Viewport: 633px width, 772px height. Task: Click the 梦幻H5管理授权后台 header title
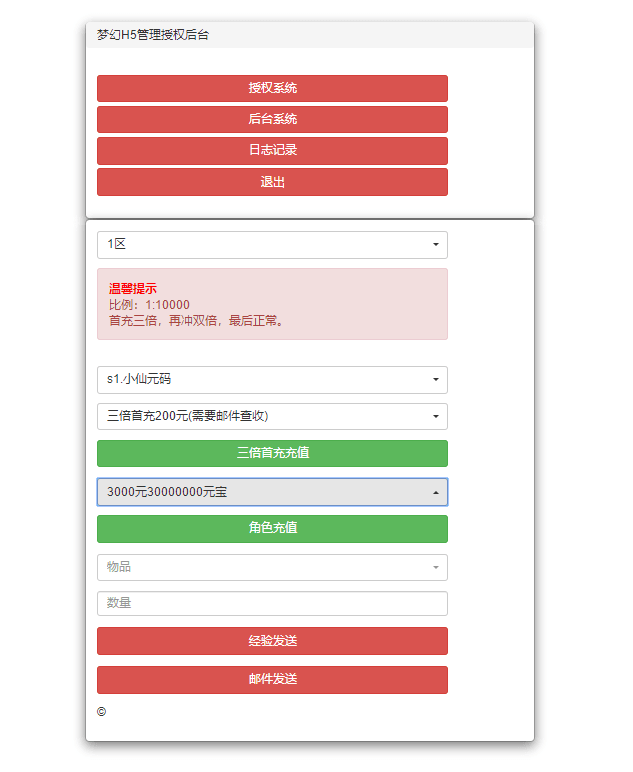153,35
